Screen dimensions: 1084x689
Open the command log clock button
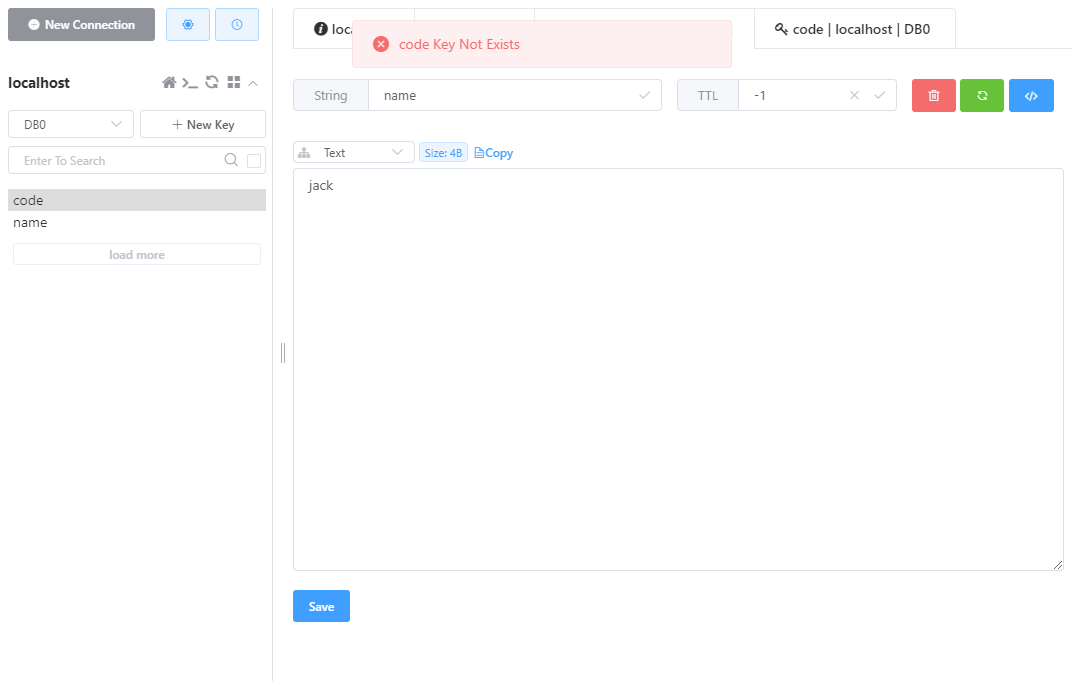click(x=237, y=25)
